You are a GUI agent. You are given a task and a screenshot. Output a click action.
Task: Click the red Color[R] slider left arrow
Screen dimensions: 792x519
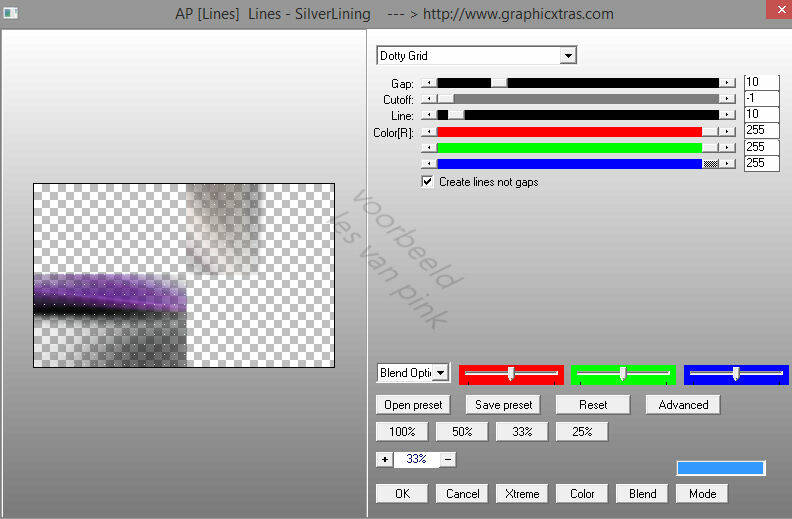429,132
